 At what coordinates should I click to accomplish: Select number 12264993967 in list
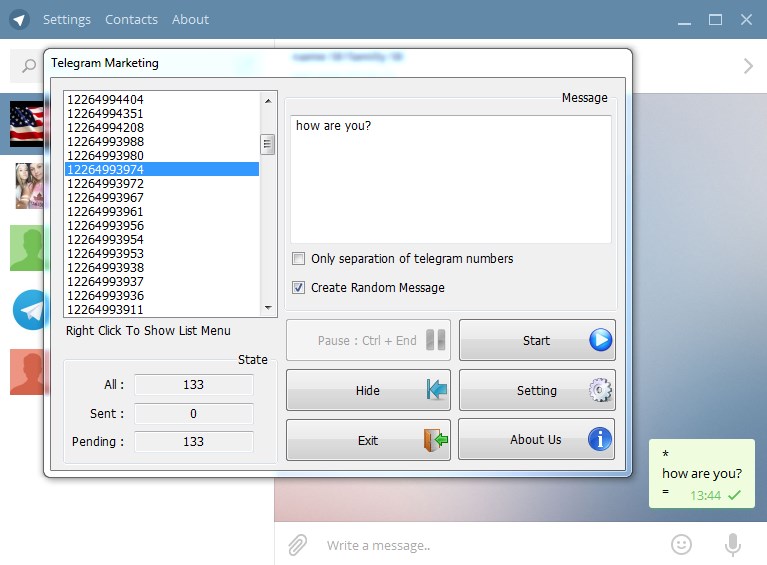[x=162, y=198]
